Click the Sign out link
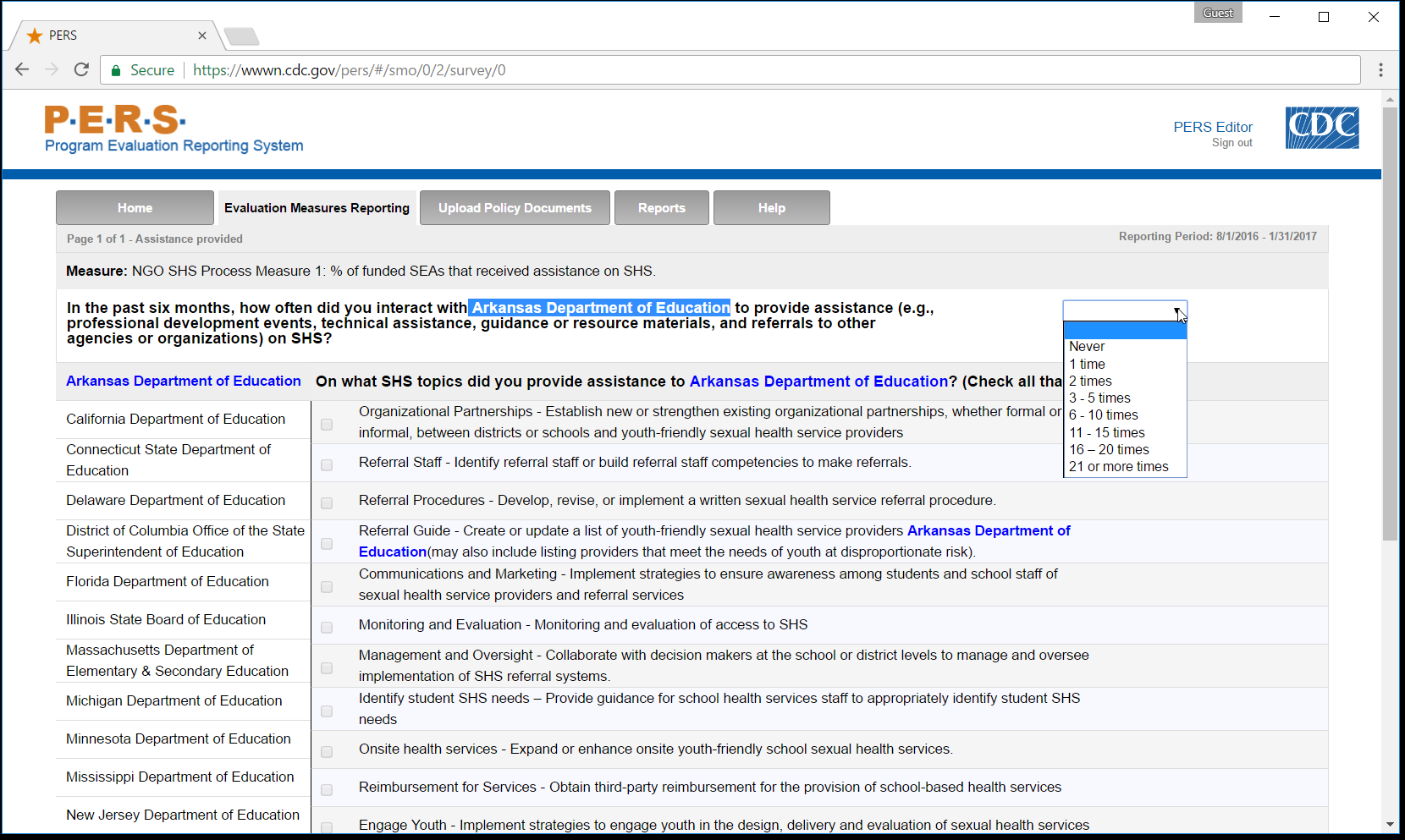This screenshot has width=1405, height=840. pos(1232,143)
